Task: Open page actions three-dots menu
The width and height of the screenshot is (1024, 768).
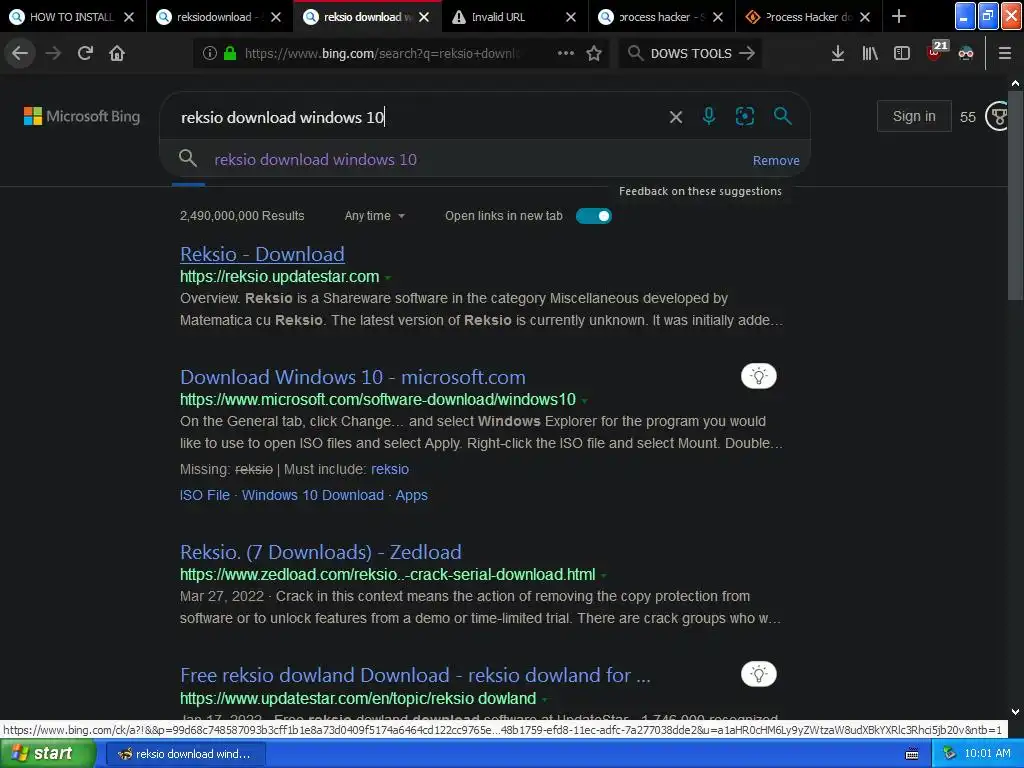Action: tap(566, 53)
